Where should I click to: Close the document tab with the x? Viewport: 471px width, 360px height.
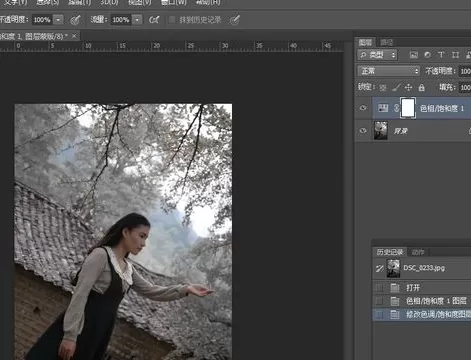click(74, 36)
